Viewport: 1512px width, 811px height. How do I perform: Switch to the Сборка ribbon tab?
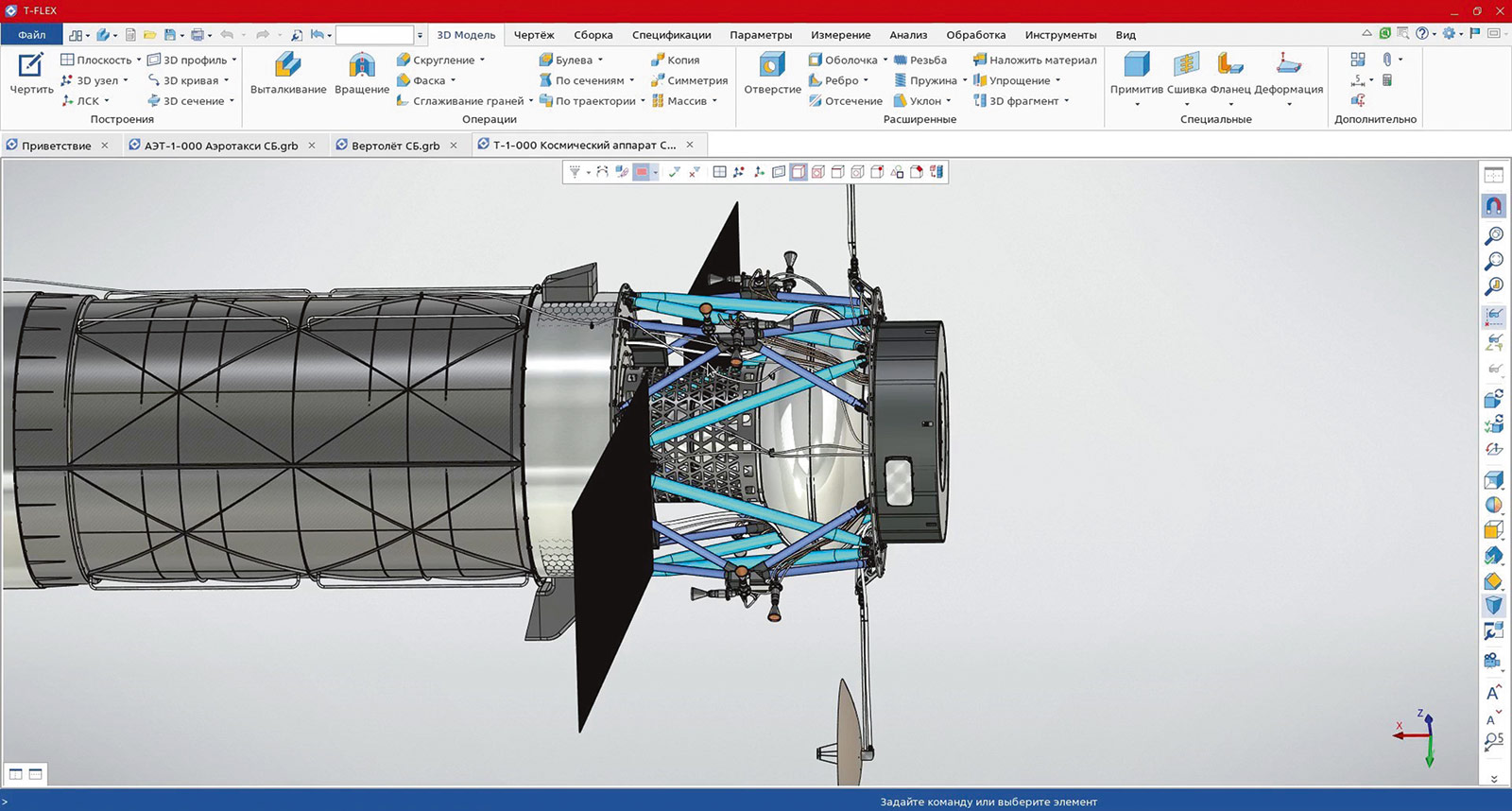[593, 35]
